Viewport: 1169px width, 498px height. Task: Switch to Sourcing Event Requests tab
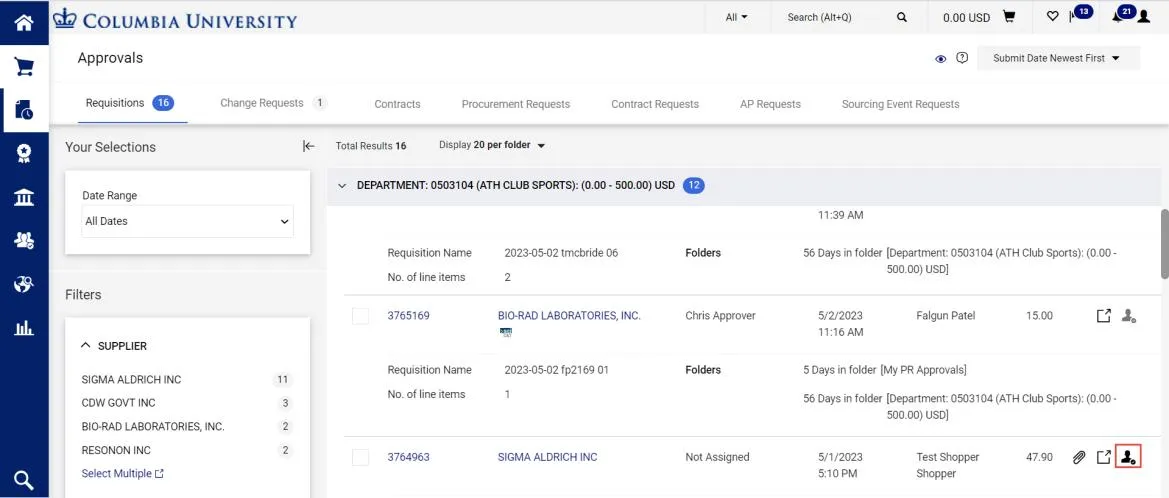[901, 104]
